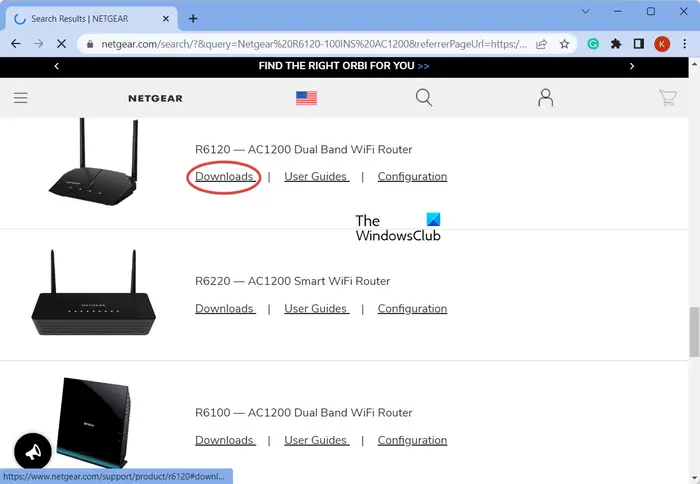Screen dimensions: 700x484
Task: Stop page loading with the X button
Action: pyautogui.click(x=62, y=44)
